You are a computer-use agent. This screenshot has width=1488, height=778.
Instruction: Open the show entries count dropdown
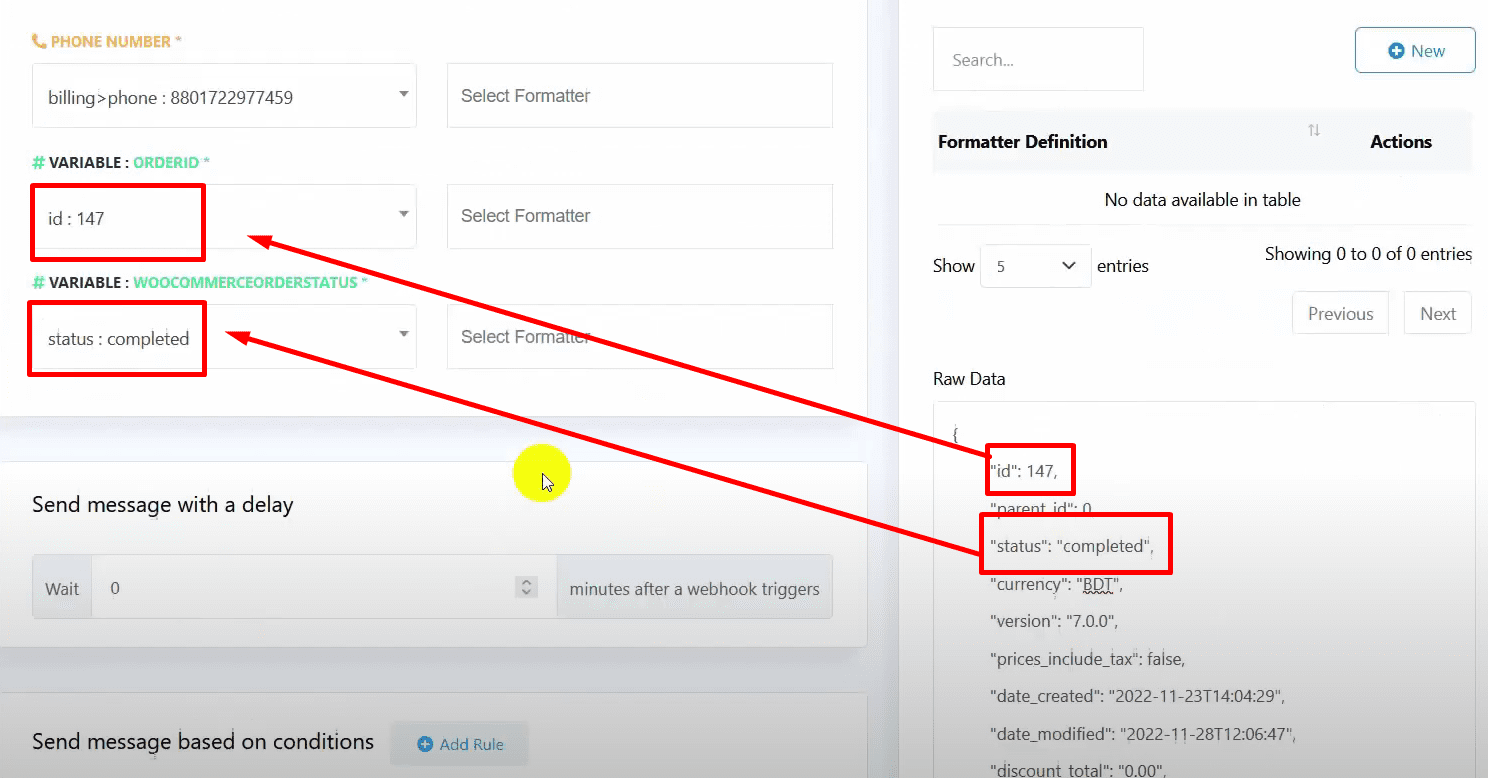[1035, 266]
